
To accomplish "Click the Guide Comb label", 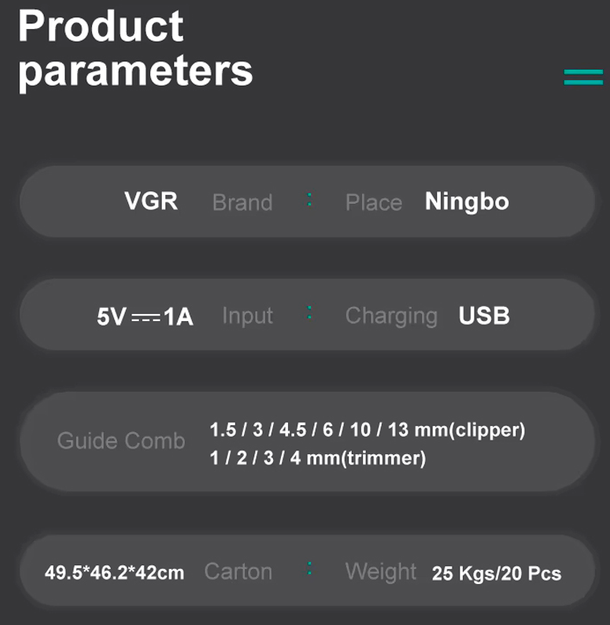I will [x=121, y=441].
